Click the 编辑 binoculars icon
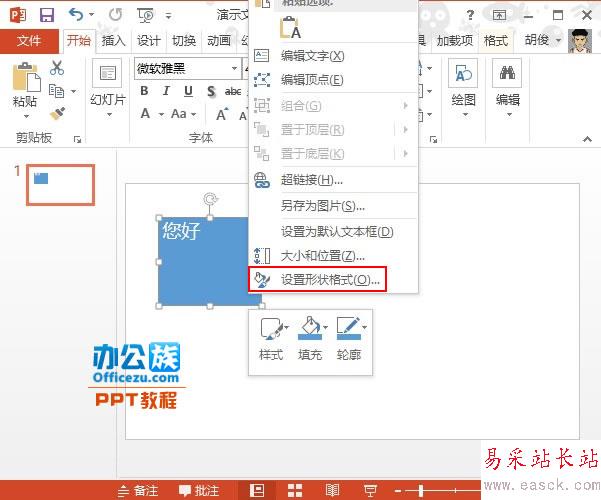The height and width of the screenshot is (500, 601). coord(507,73)
